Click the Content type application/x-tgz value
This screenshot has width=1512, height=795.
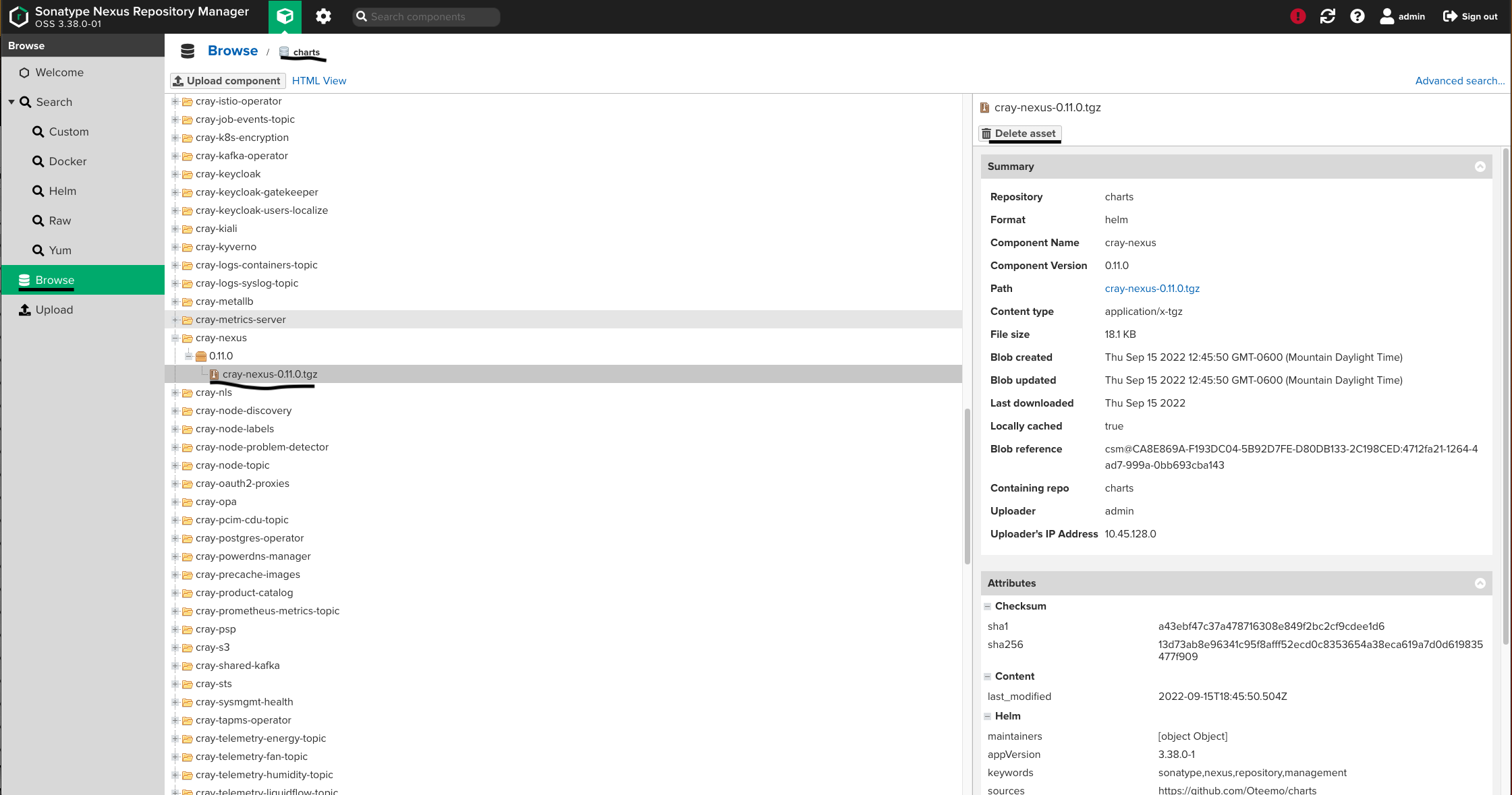[1144, 312]
